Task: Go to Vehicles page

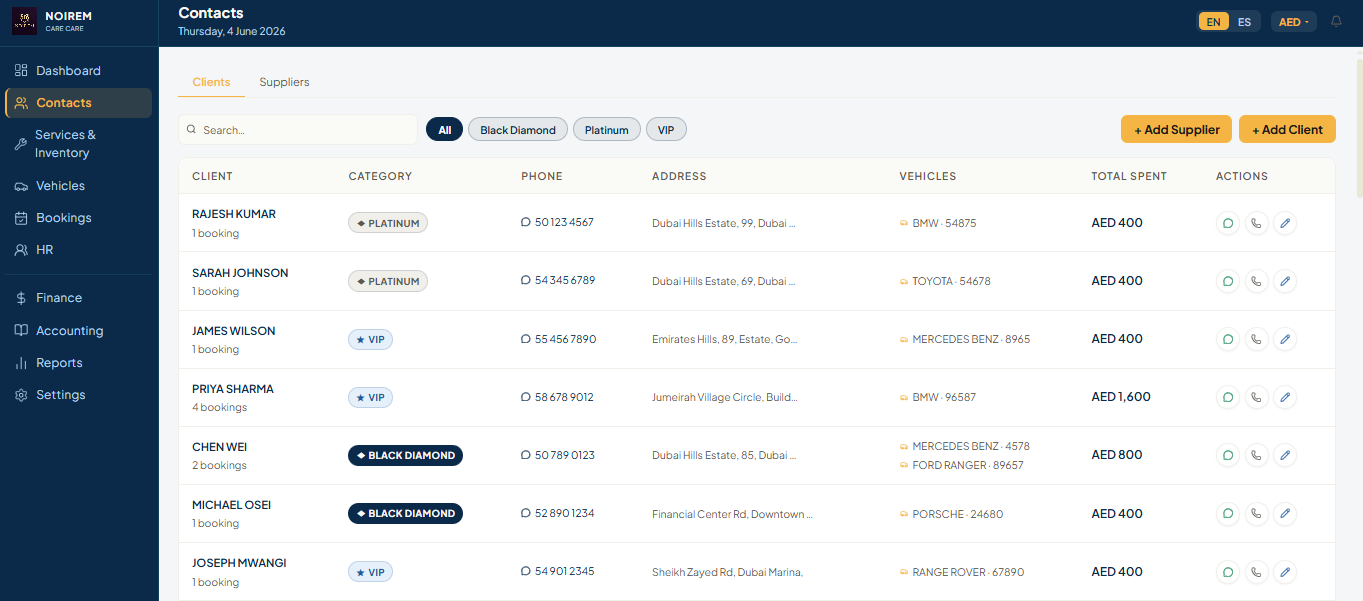Action: [x=78, y=186]
